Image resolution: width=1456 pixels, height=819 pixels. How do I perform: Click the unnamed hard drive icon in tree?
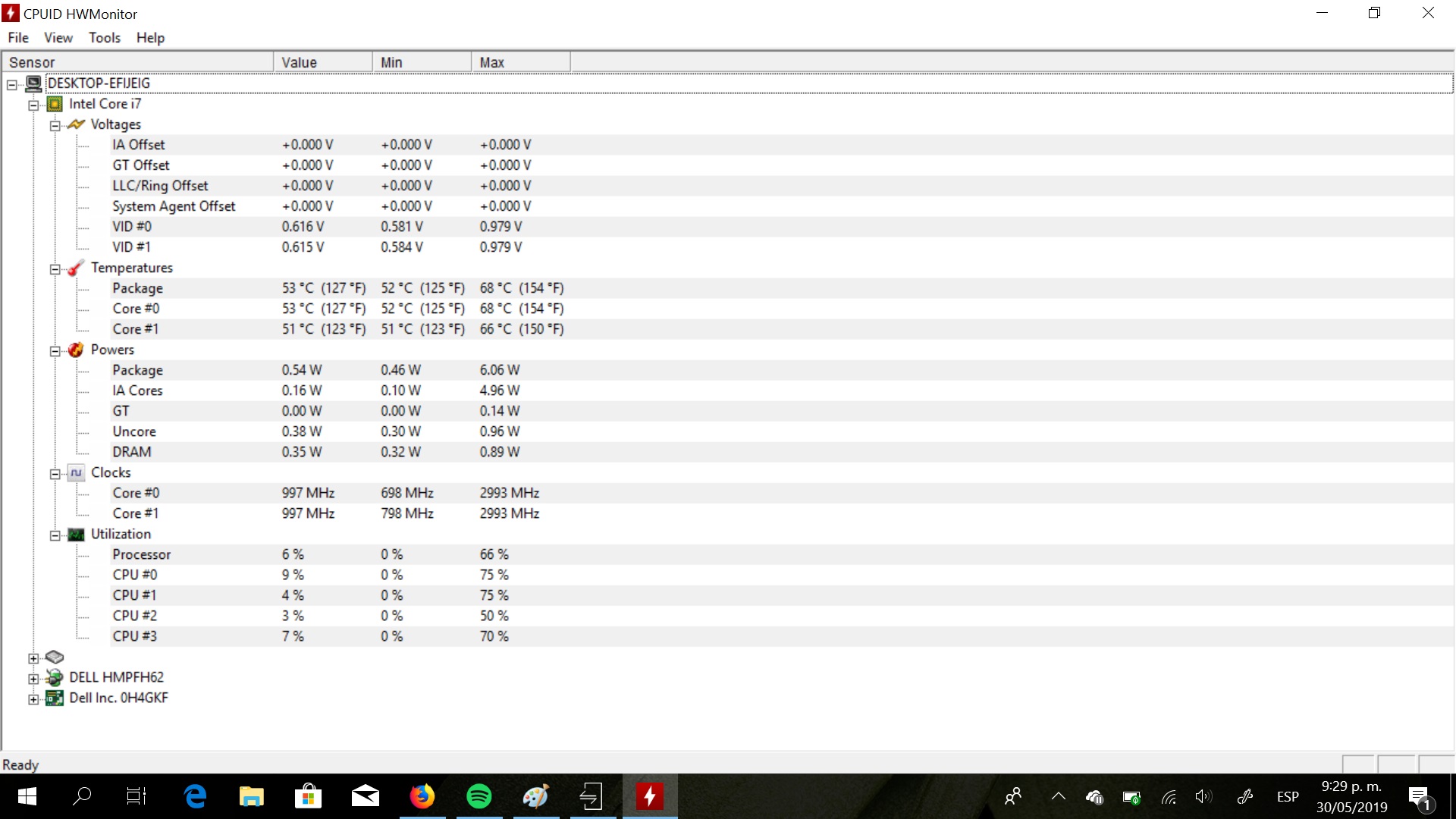point(55,657)
